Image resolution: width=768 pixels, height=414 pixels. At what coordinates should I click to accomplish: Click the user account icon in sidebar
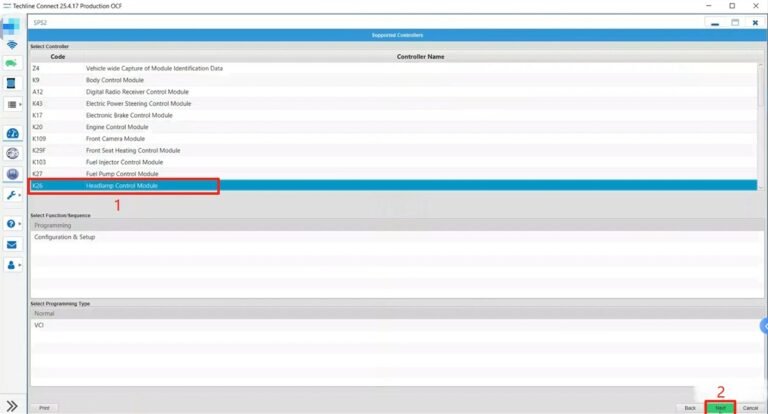[x=12, y=265]
